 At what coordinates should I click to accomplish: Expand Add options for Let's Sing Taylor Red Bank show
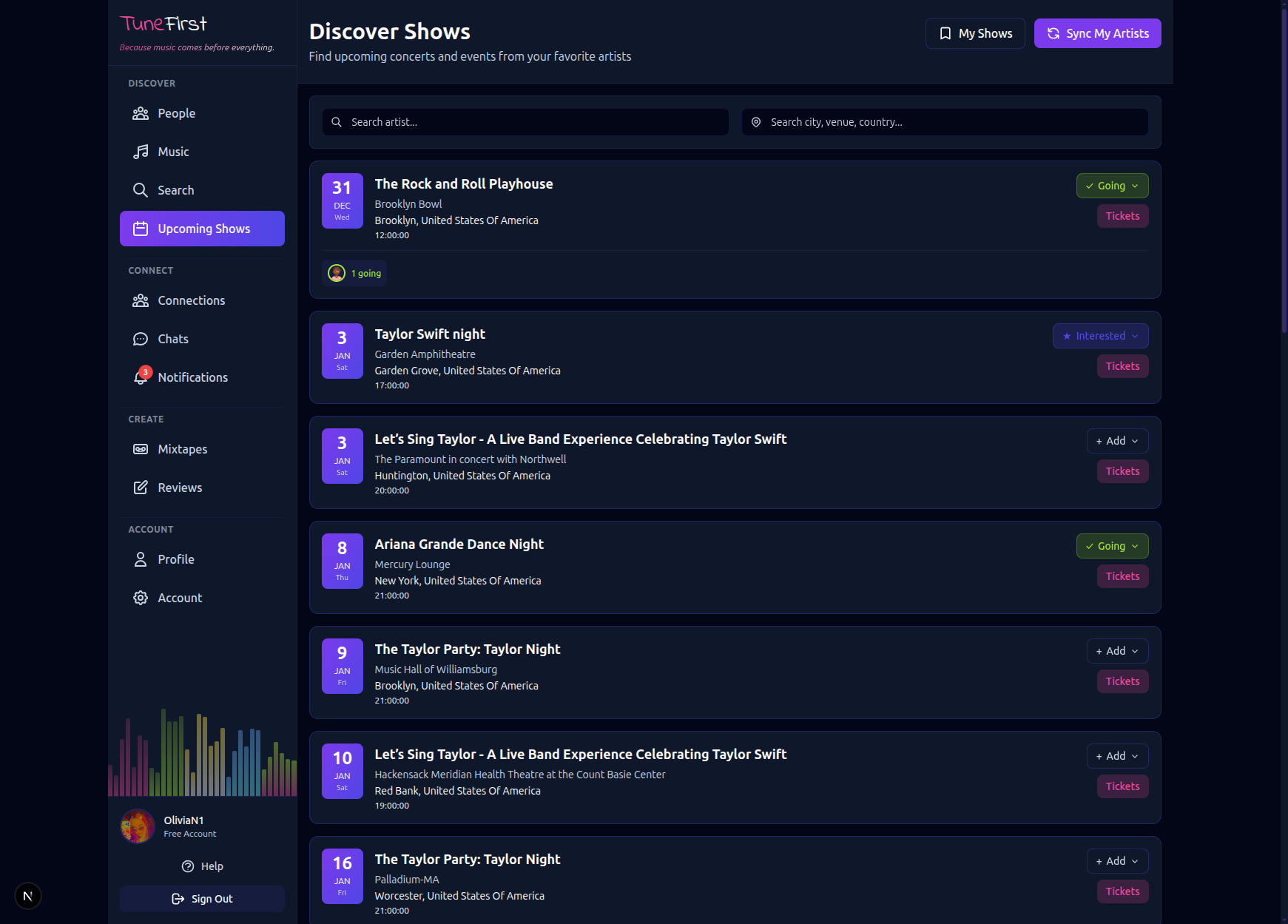click(x=1117, y=755)
